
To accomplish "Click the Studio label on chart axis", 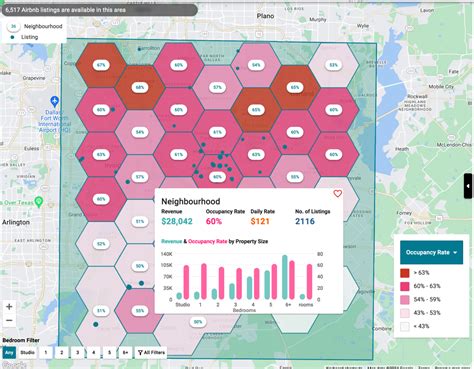I will tap(183, 304).
